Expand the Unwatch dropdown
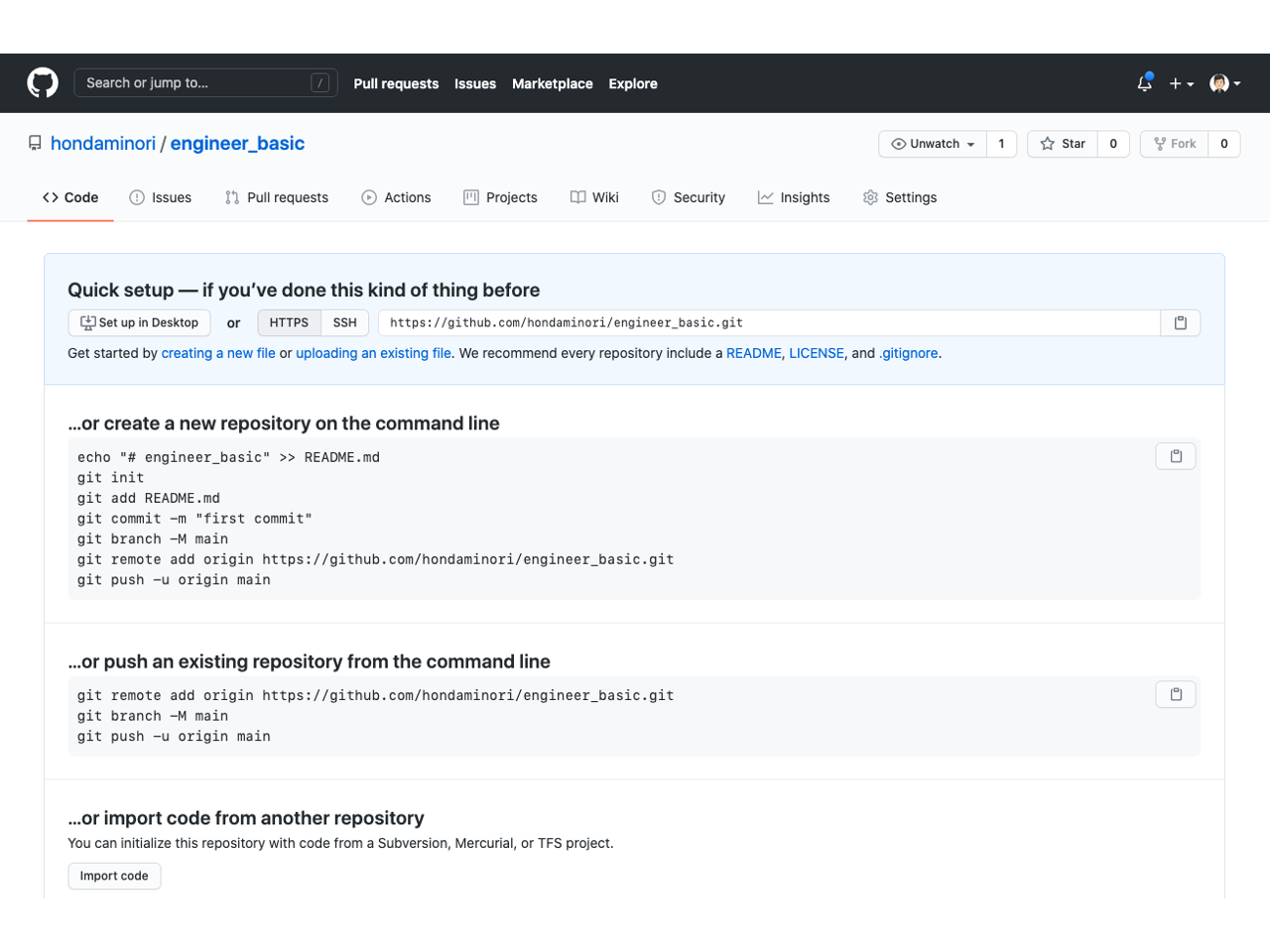The height and width of the screenshot is (952, 1270). tap(933, 144)
